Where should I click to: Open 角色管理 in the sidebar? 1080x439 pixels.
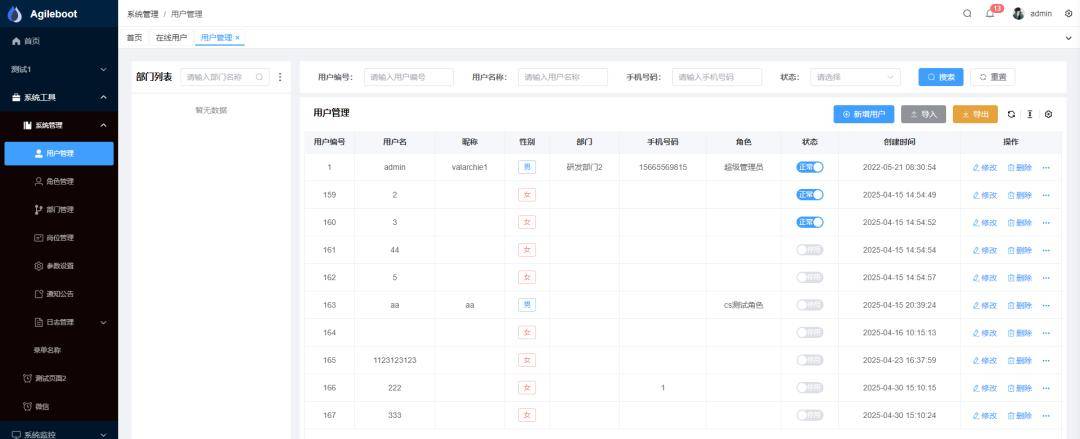(59, 182)
